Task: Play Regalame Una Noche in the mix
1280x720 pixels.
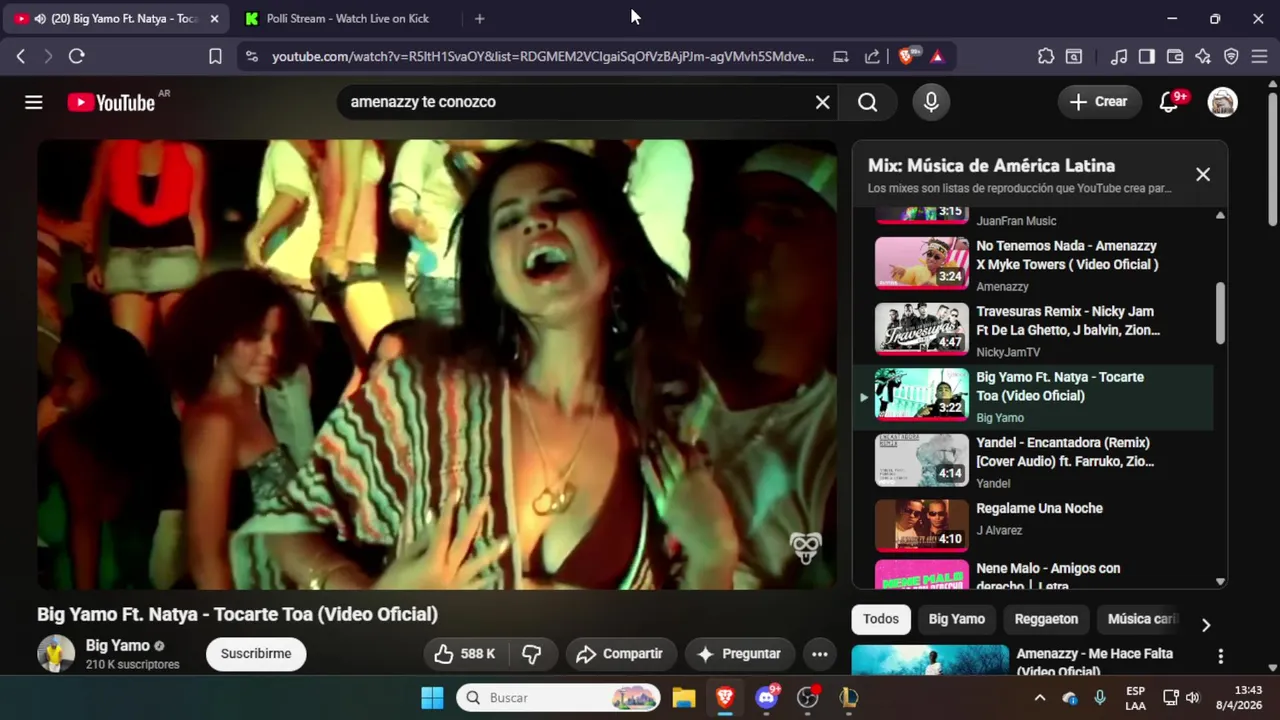Action: coord(1034,526)
